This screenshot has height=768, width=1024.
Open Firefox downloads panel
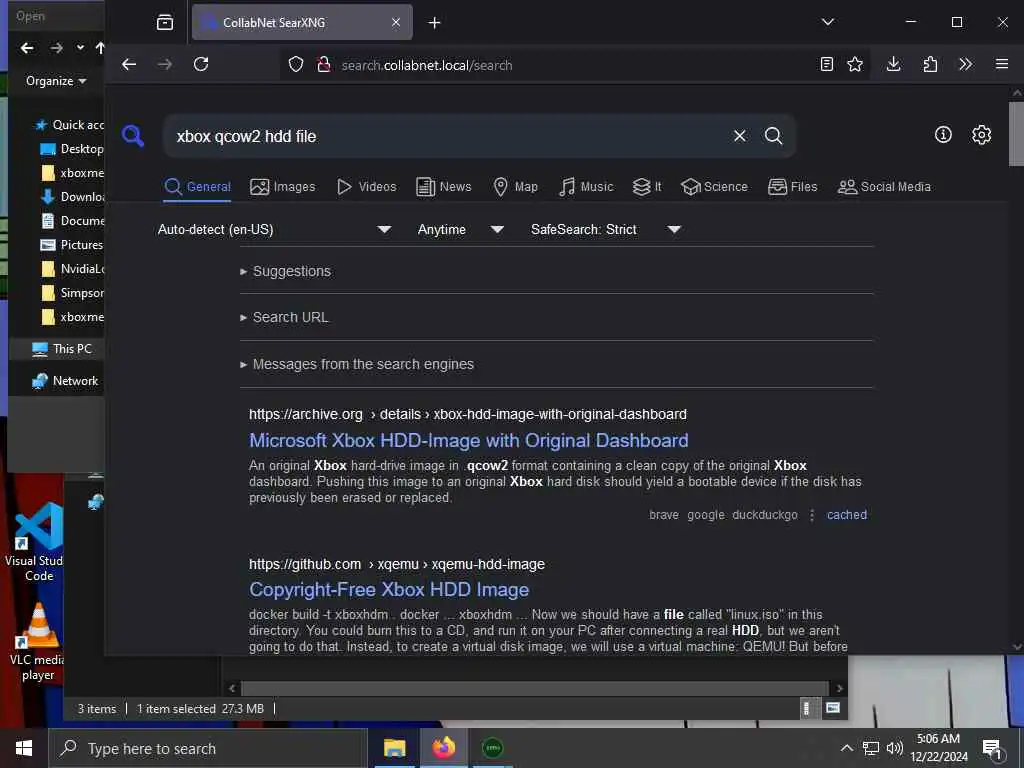coord(893,64)
